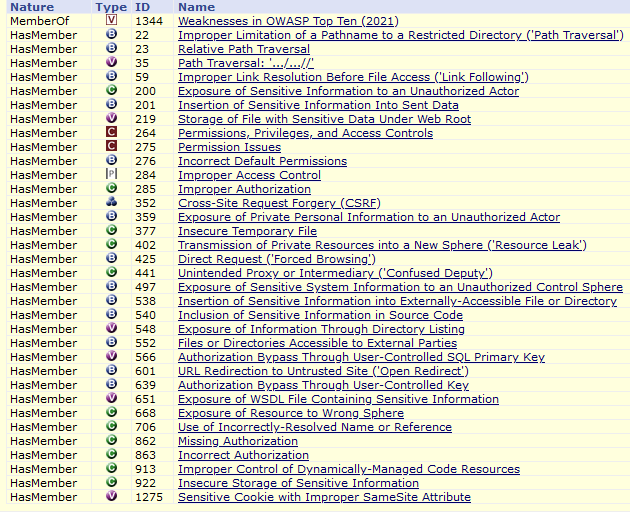Click the Base type icon for ID 59
This screenshot has height=512, width=630.
[x=111, y=76]
